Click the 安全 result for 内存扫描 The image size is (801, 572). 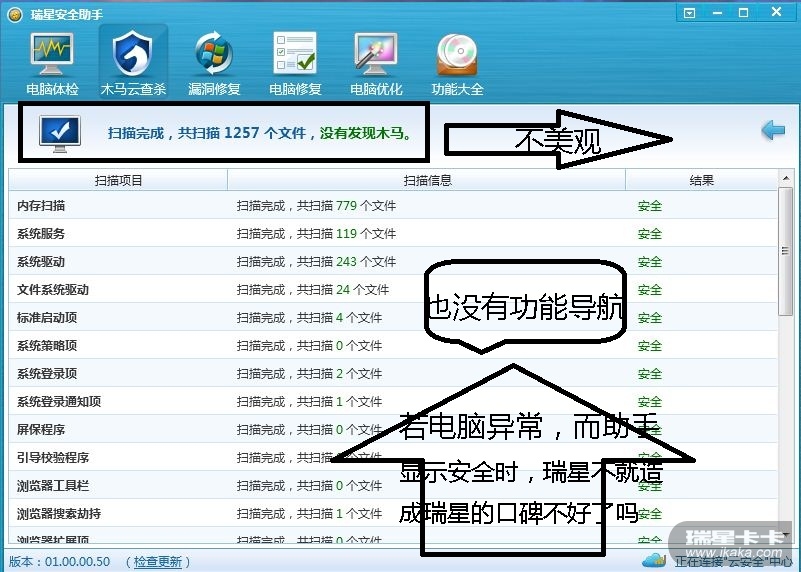tap(649, 206)
